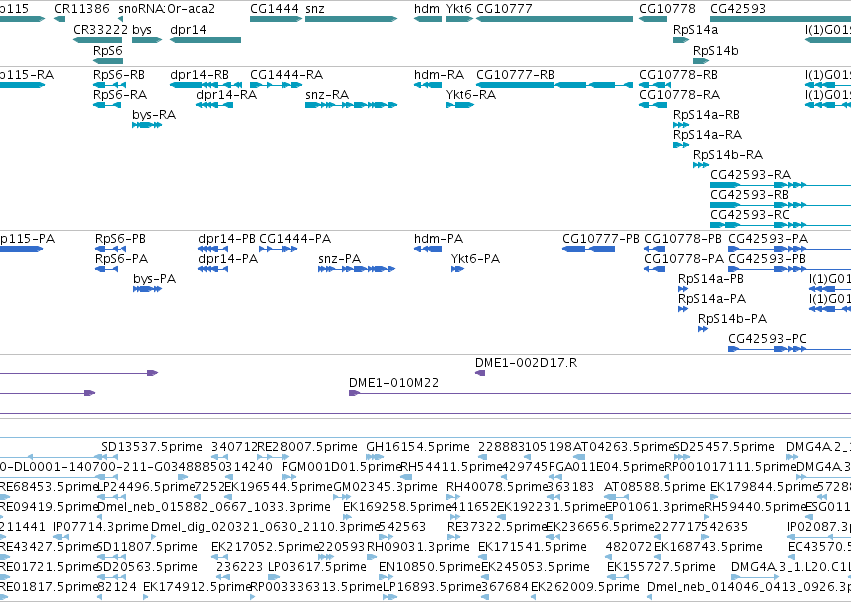
Task: Click protein dpr14-PA
Action: tap(213, 269)
